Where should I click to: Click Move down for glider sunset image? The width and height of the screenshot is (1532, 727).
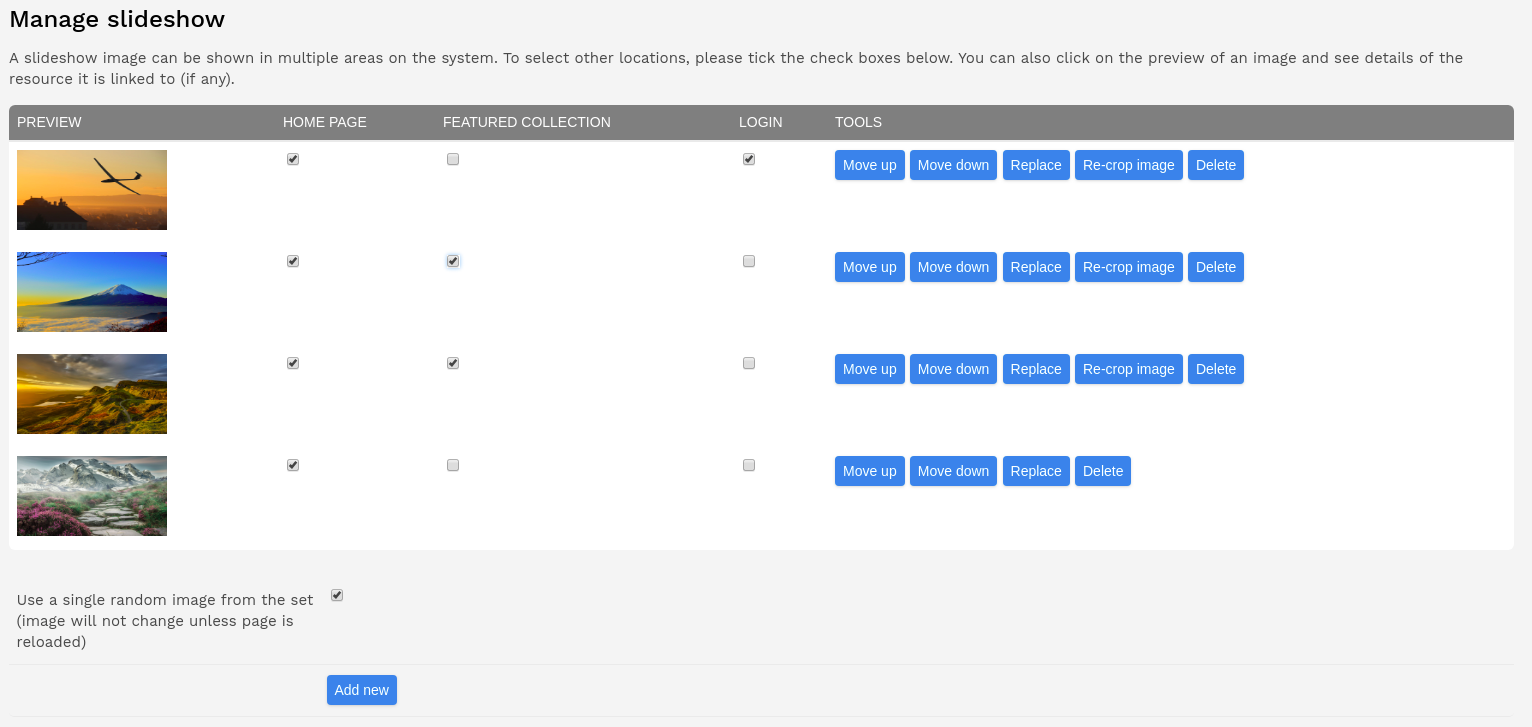coord(953,165)
